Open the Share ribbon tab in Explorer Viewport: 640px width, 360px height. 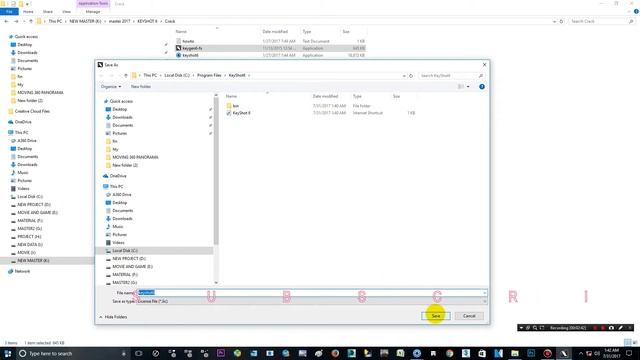[47, 12]
